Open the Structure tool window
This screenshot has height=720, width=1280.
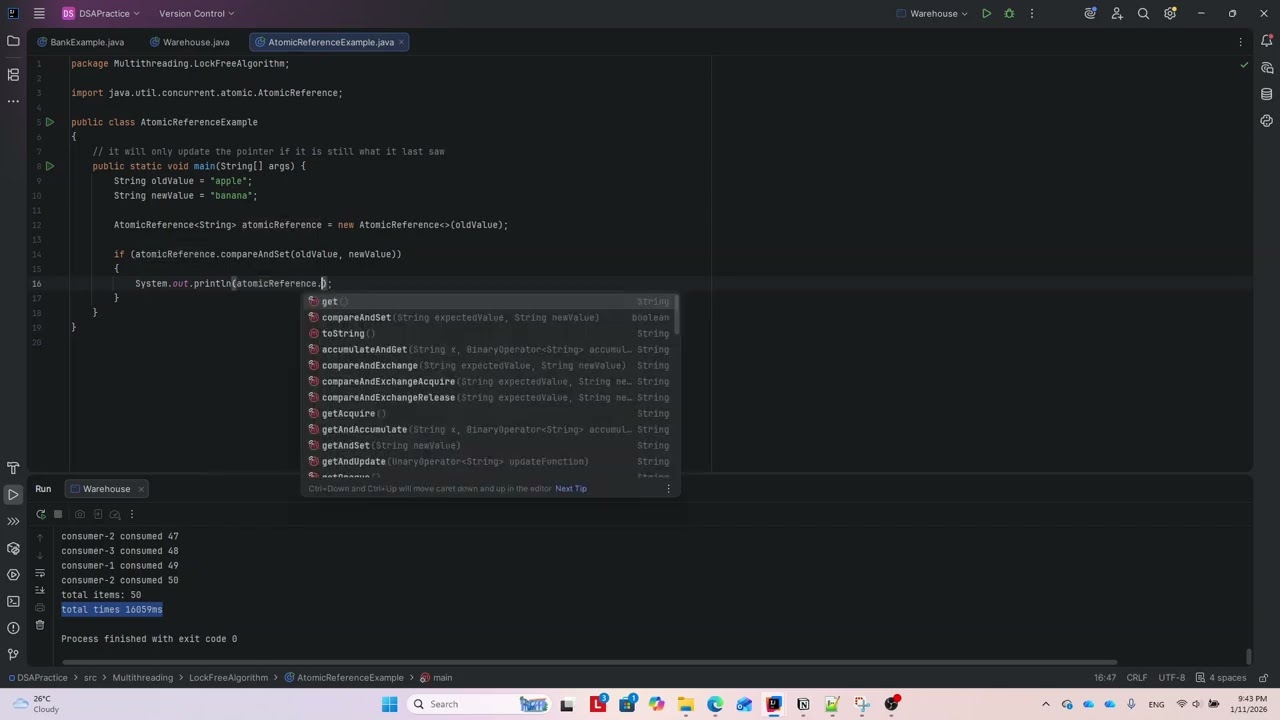[13, 75]
